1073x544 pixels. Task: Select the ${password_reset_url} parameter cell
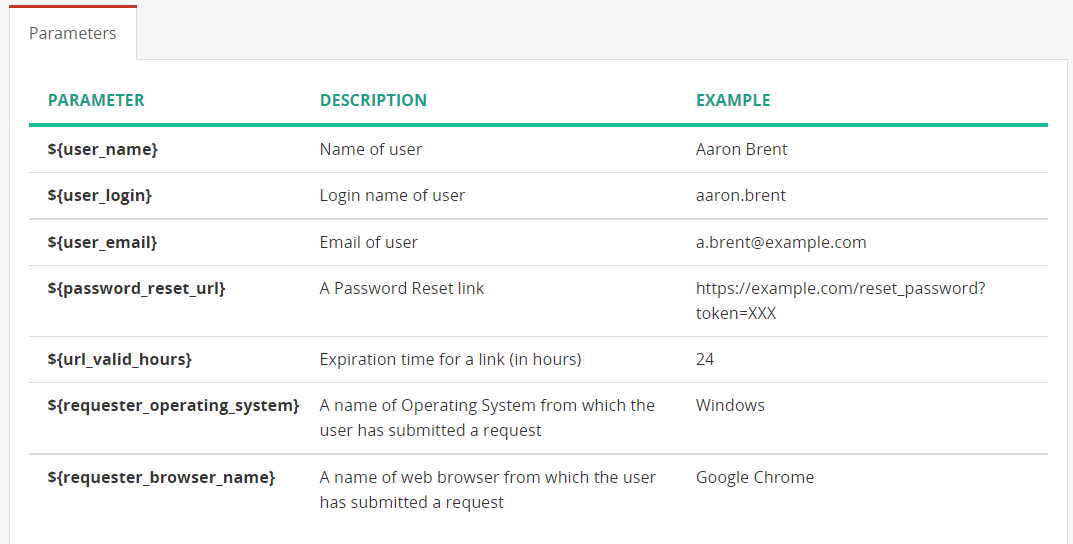click(x=136, y=288)
